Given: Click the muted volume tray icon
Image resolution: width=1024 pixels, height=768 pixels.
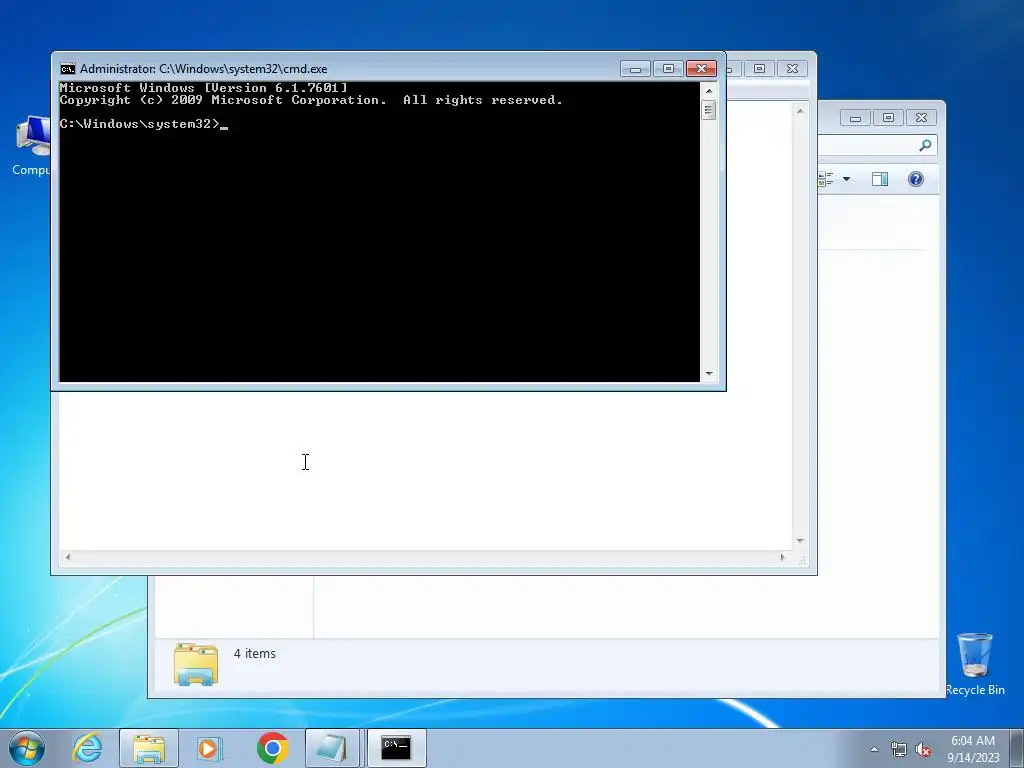Looking at the screenshot, I should point(923,749).
